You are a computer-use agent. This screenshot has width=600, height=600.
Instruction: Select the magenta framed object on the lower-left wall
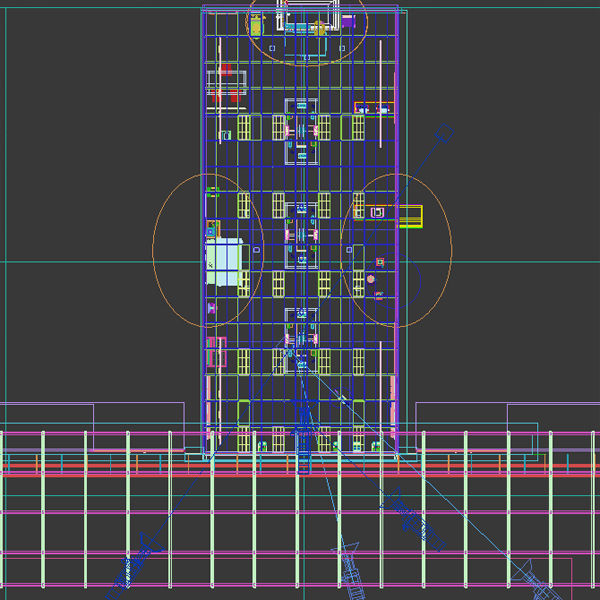pos(217,352)
